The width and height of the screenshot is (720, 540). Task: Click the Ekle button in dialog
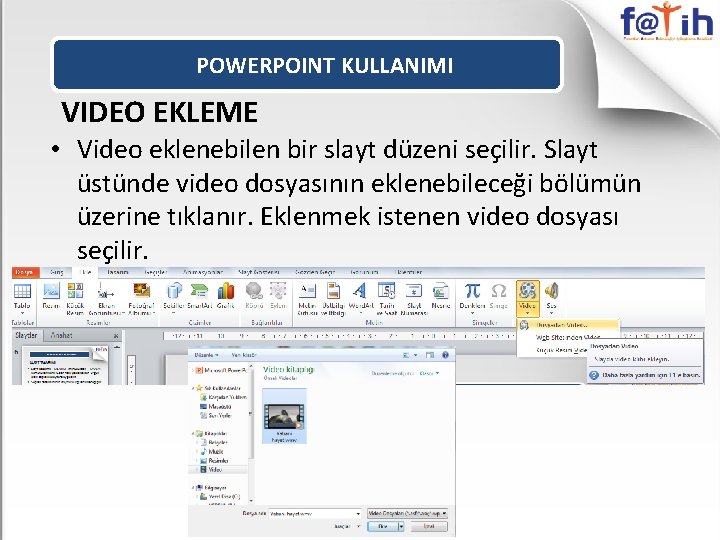click(382, 527)
